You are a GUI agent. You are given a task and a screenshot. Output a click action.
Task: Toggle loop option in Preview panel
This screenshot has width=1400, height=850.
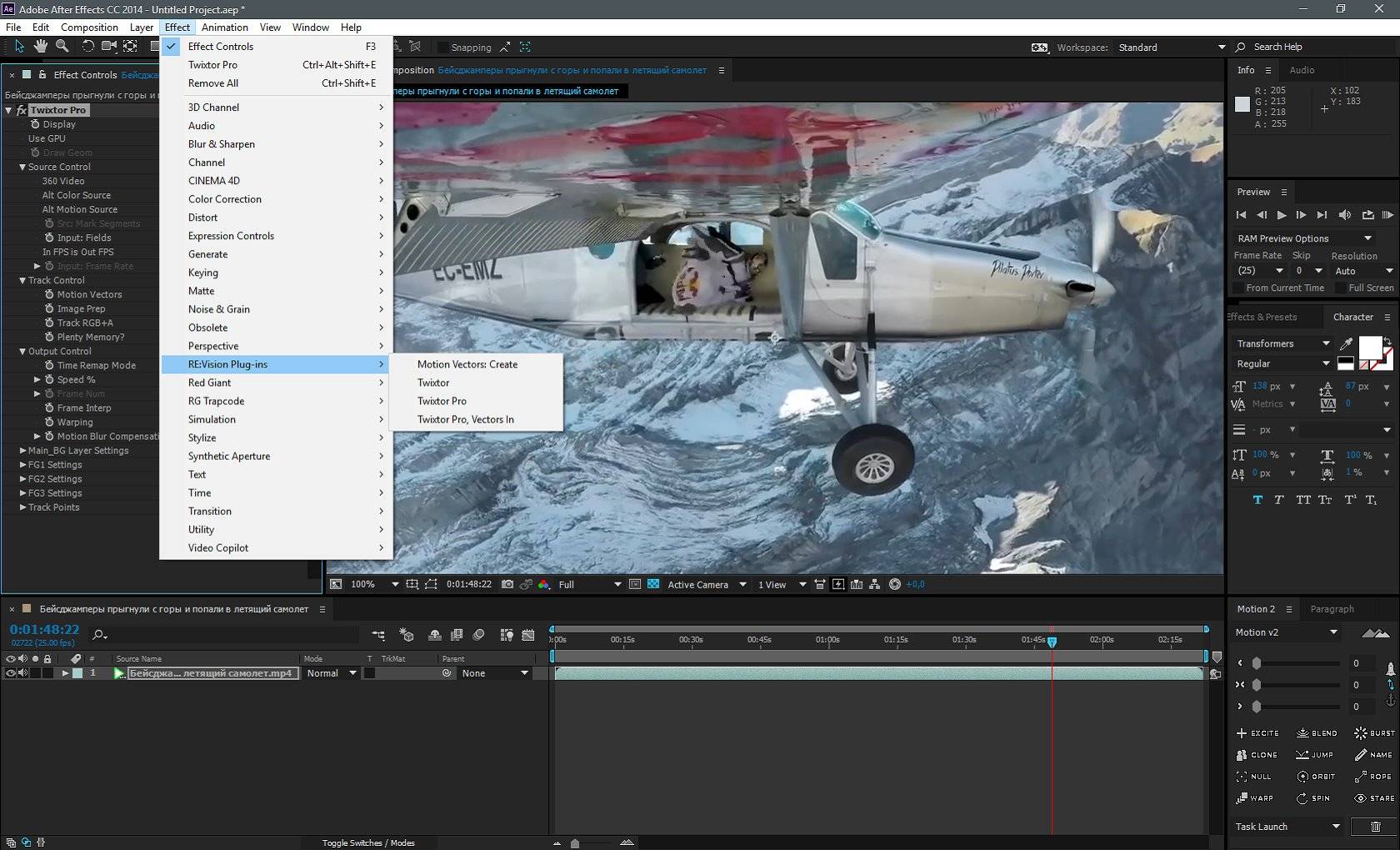click(x=1367, y=215)
